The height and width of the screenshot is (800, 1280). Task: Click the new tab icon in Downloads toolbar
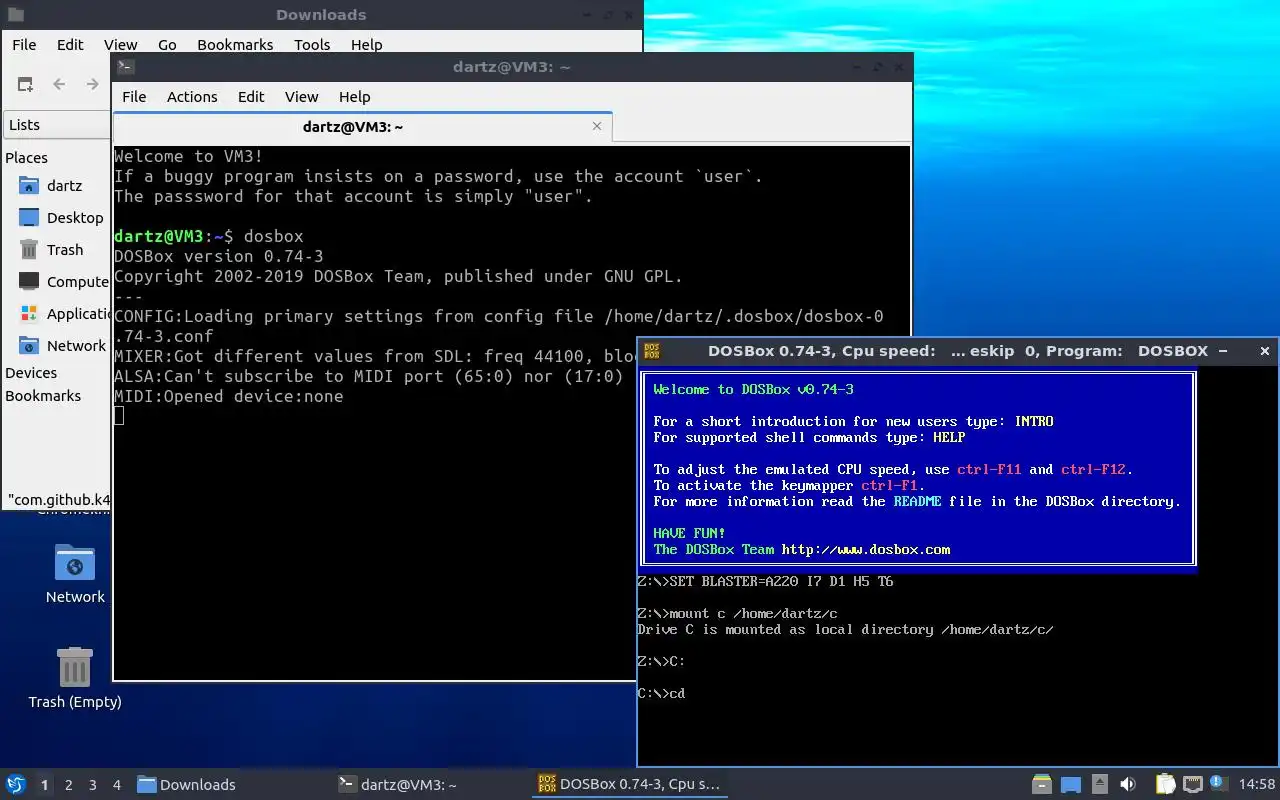click(26, 84)
